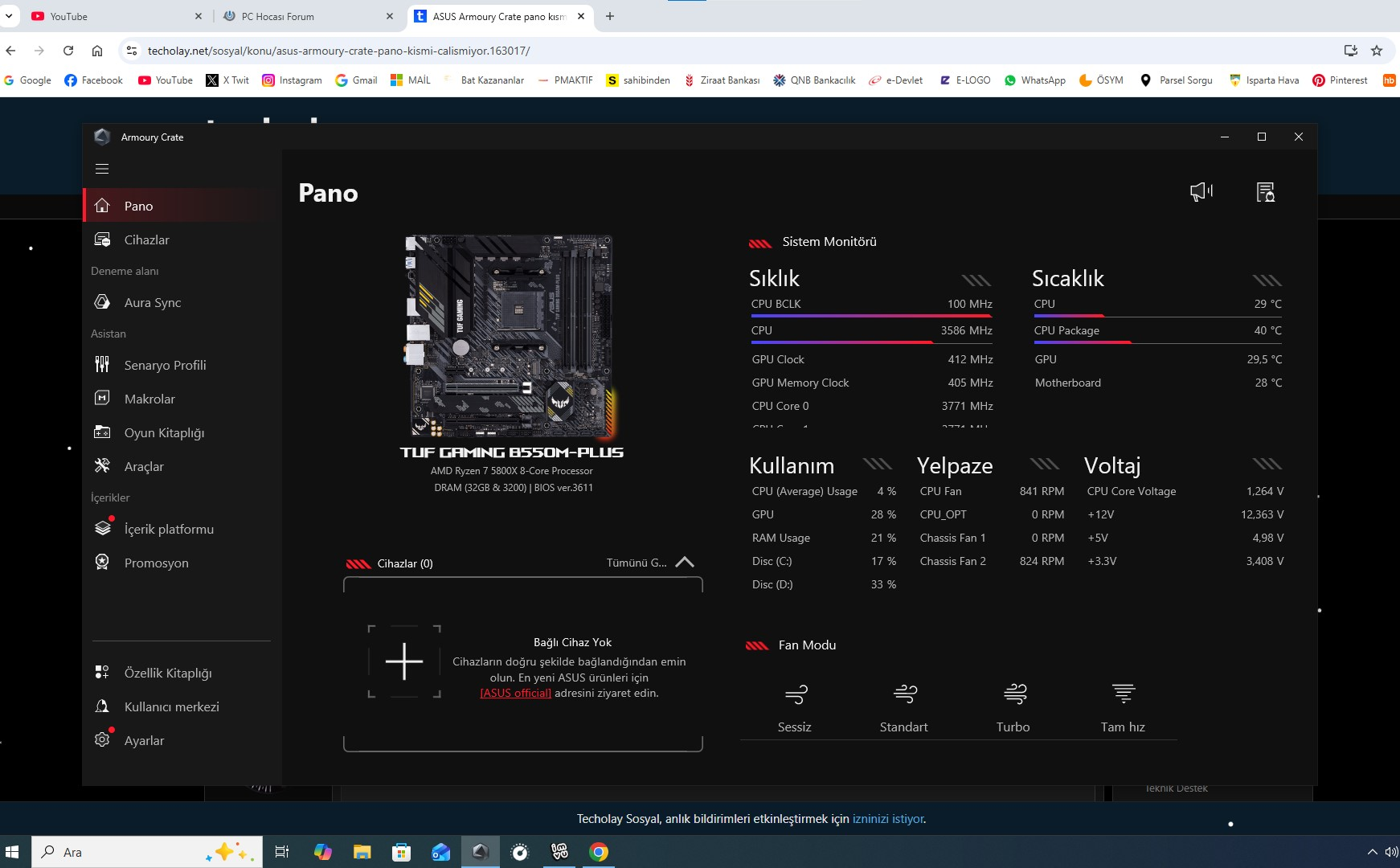Click the Promosyon badge icon

pos(102,562)
